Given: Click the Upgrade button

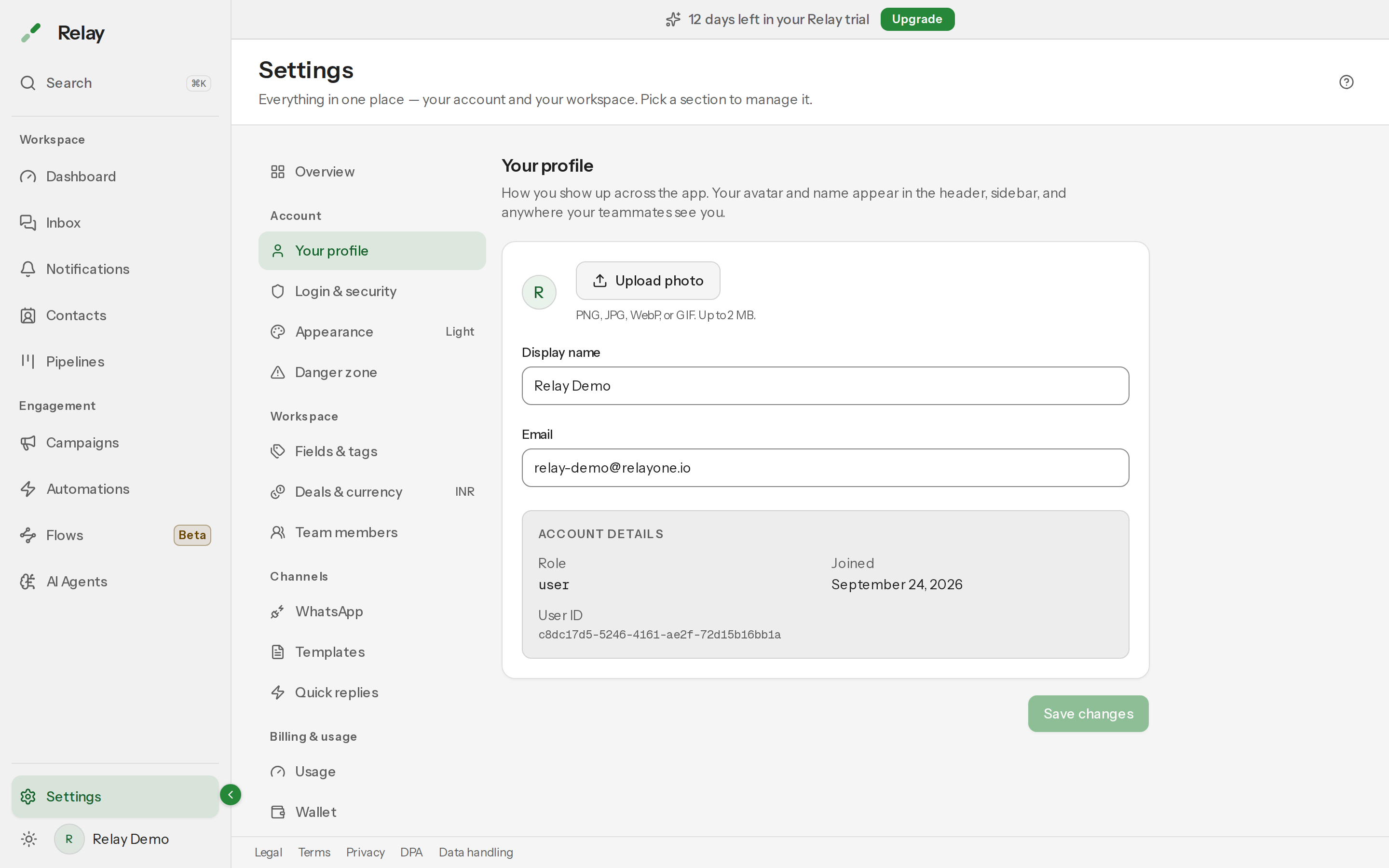Looking at the screenshot, I should pos(917,19).
